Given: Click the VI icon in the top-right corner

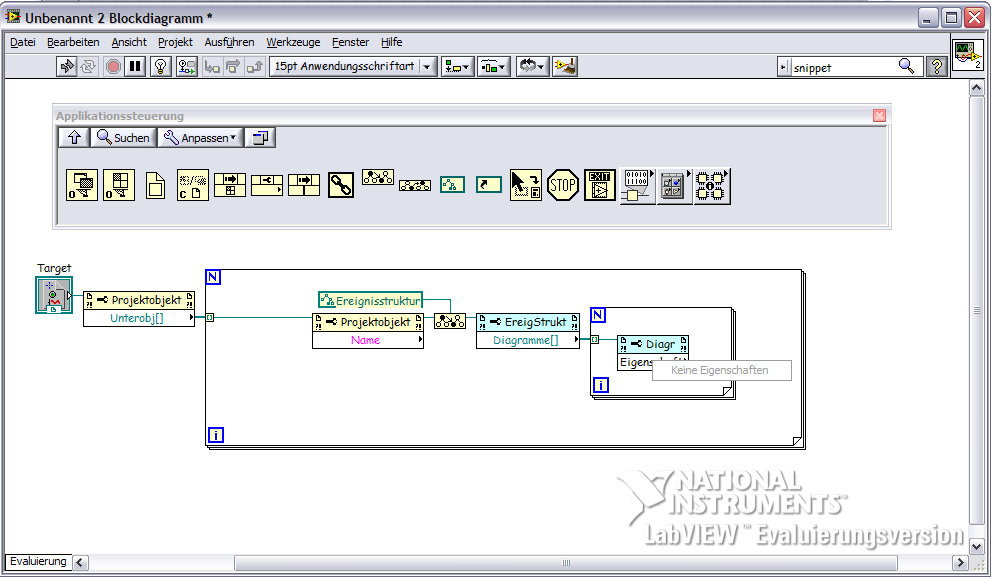Looking at the screenshot, I should click(x=967, y=55).
